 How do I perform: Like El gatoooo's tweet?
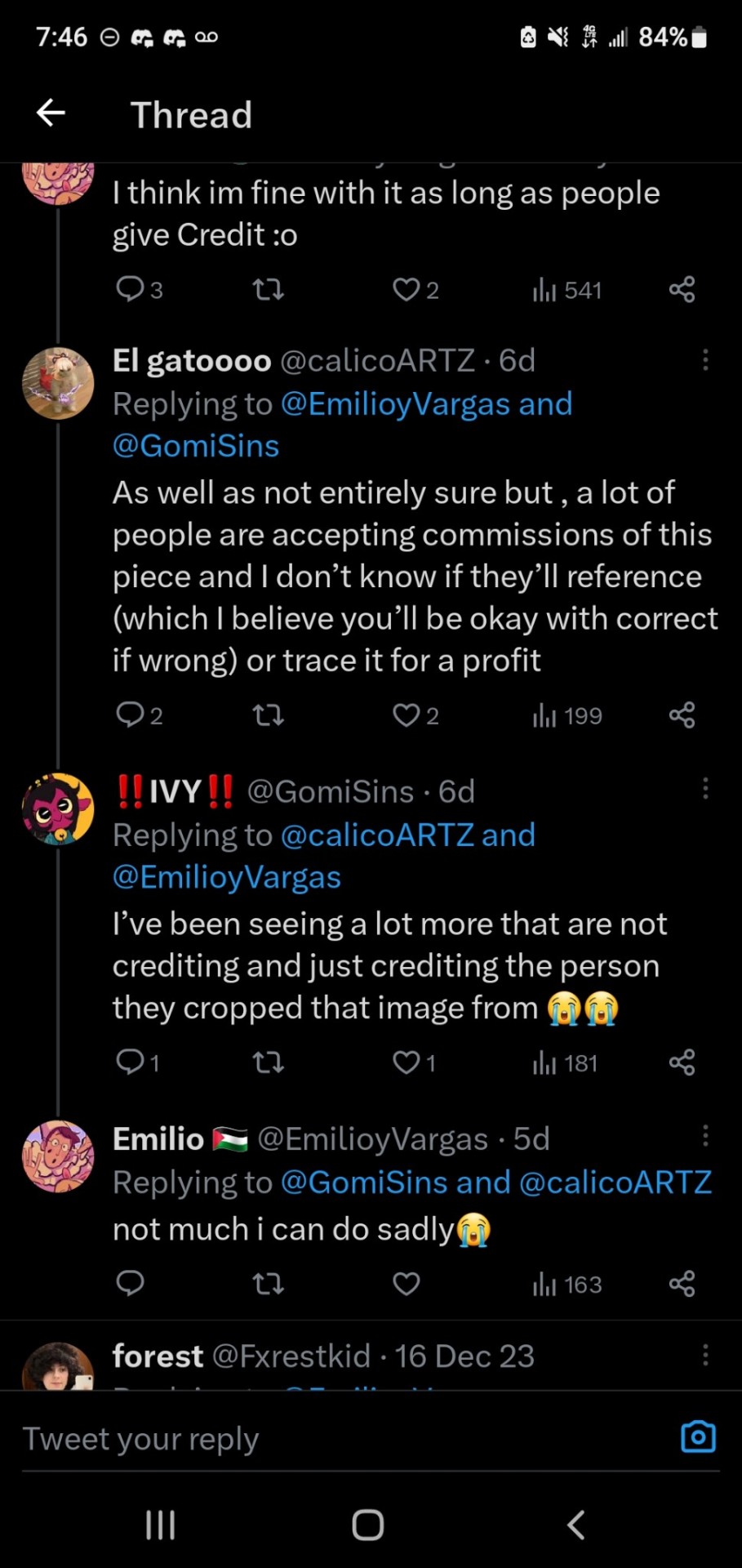[407, 715]
